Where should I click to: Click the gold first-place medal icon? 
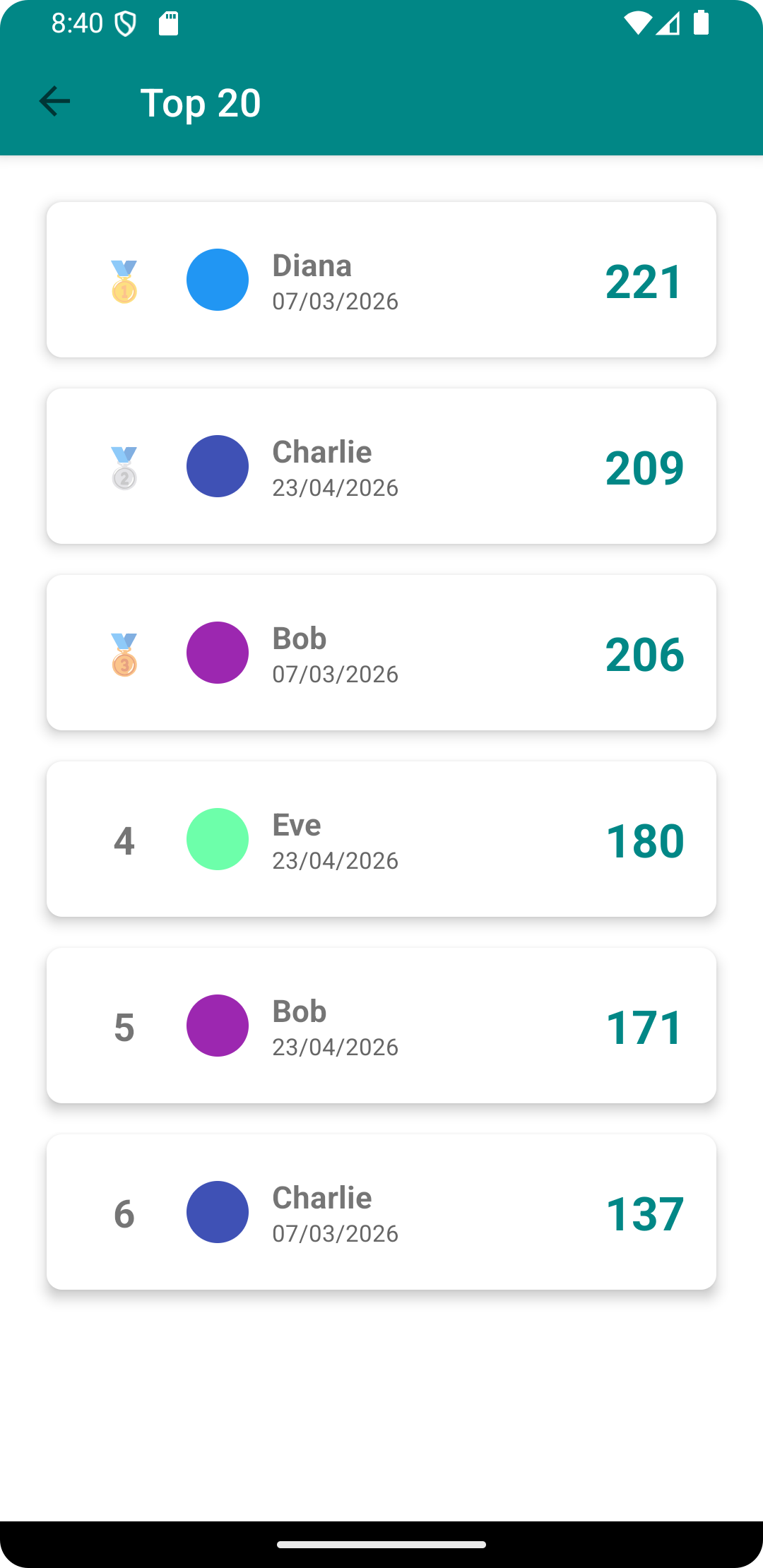coord(124,281)
